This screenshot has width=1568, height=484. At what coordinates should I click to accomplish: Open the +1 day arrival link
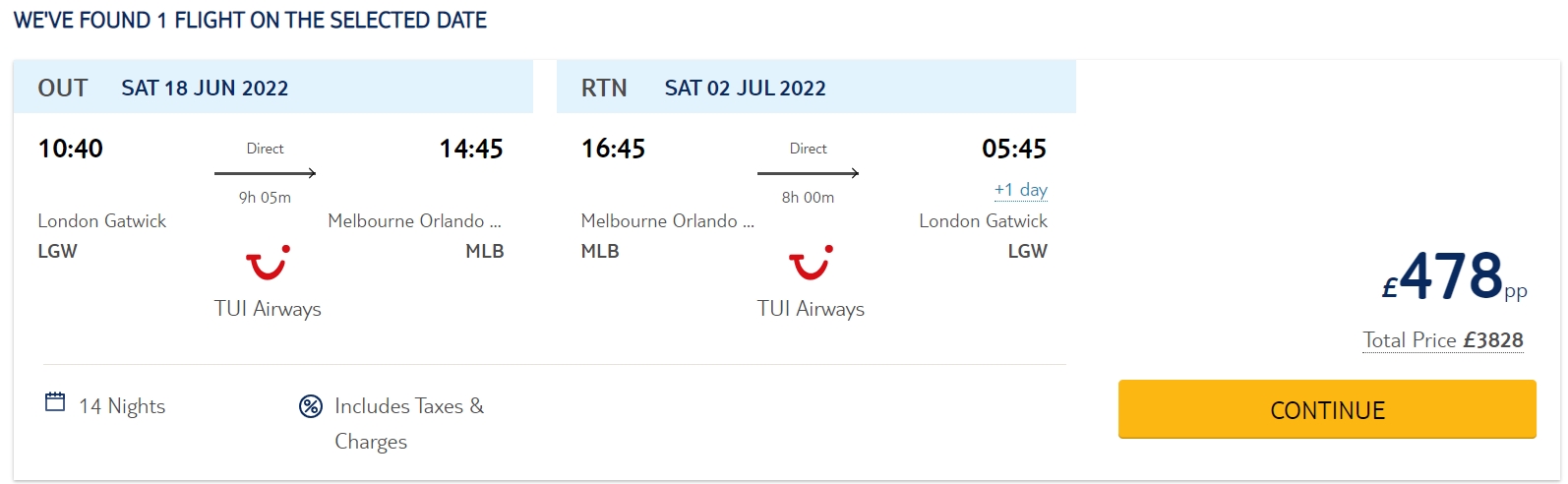pyautogui.click(x=1020, y=190)
